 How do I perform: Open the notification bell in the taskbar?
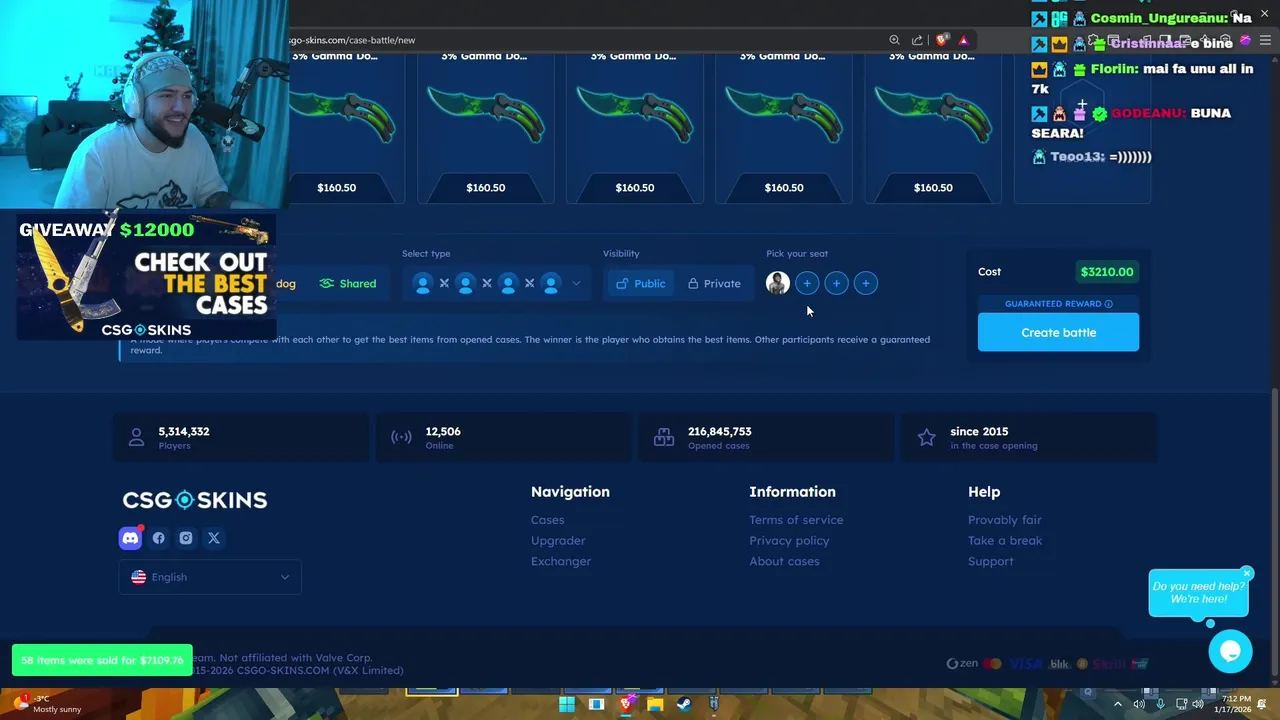(1264, 704)
